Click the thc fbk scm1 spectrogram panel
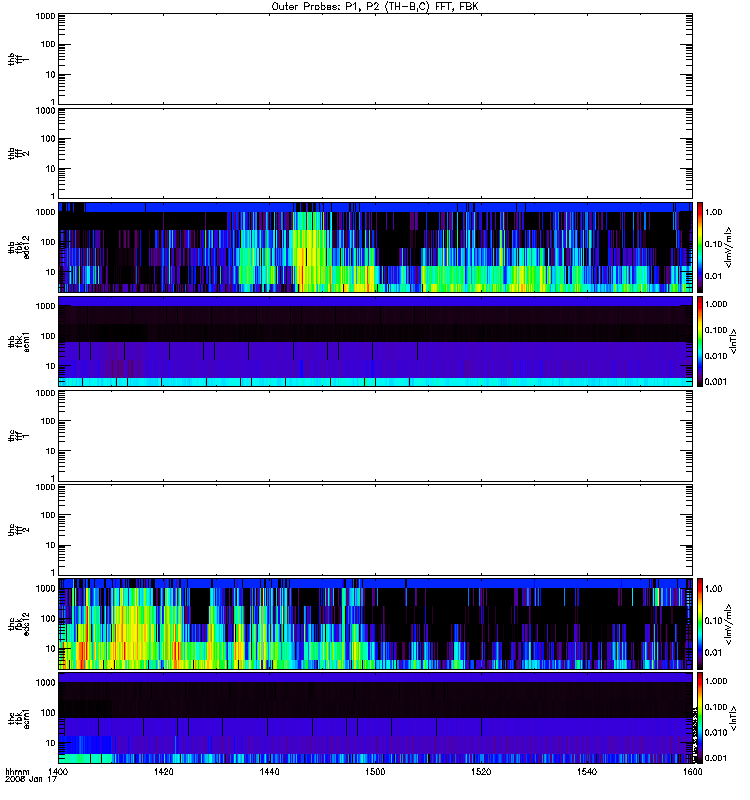750x800 pixels. (375, 718)
